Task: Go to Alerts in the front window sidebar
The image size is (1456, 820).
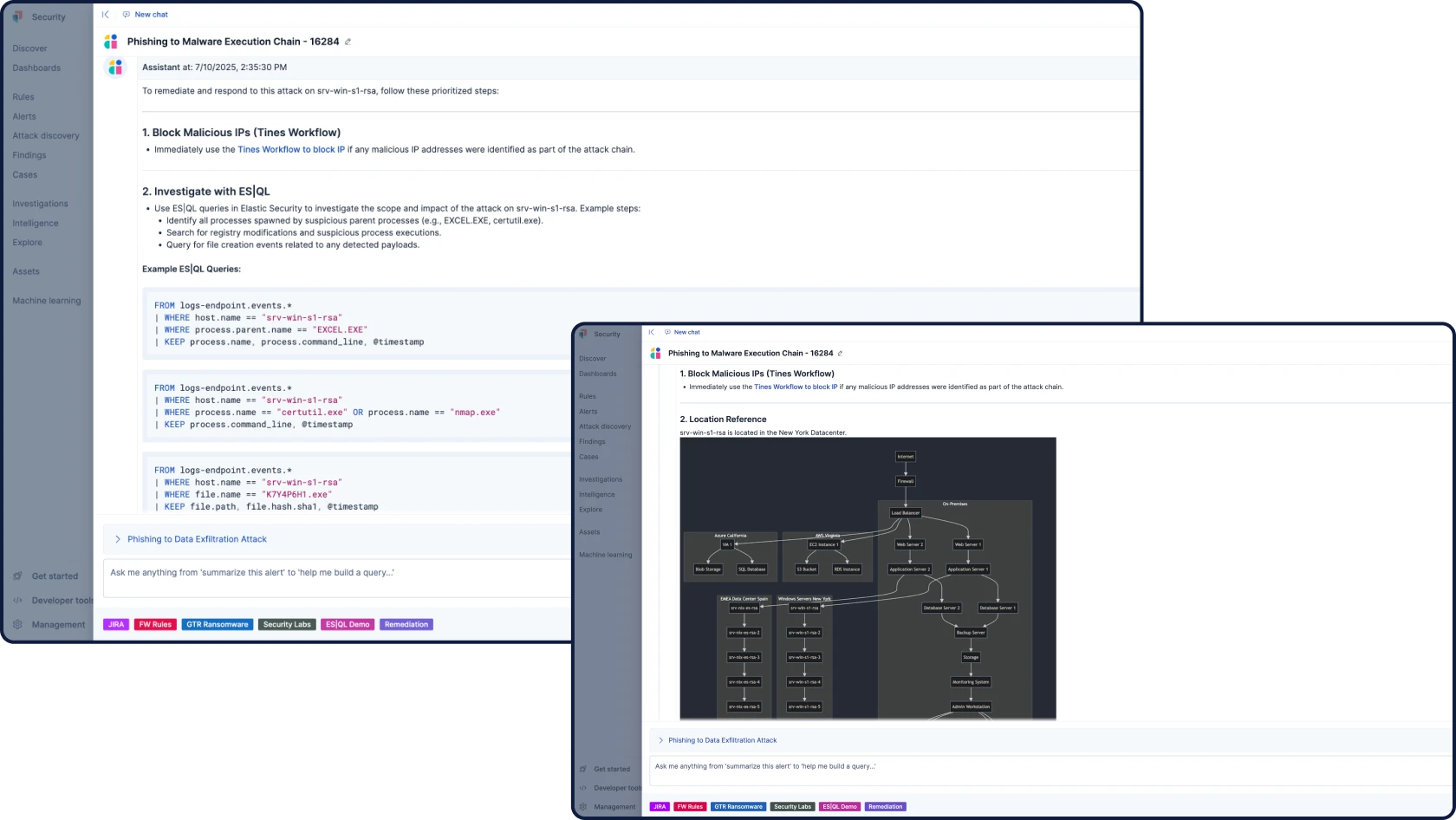Action: [x=588, y=412]
